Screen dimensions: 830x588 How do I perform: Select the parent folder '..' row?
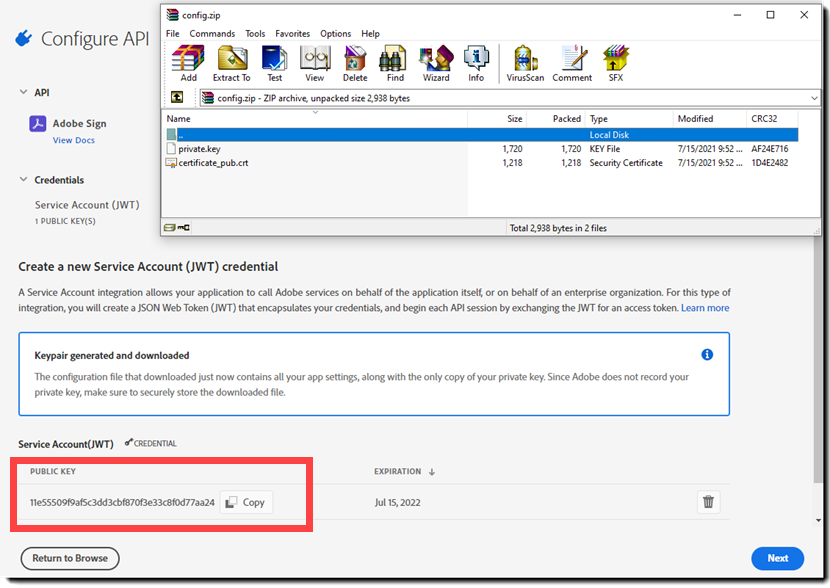(x=482, y=134)
